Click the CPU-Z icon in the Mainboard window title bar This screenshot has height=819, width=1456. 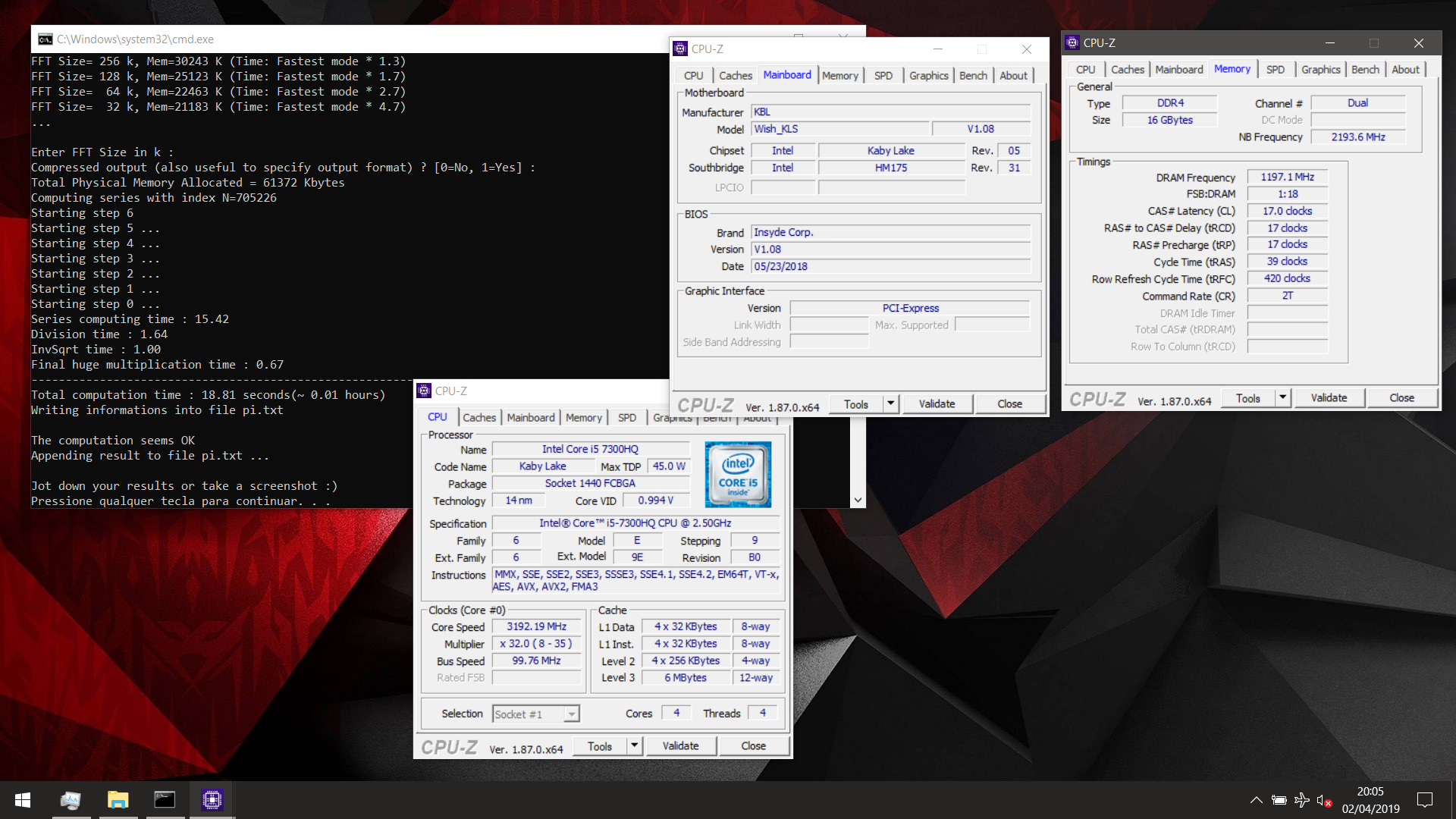[680, 49]
